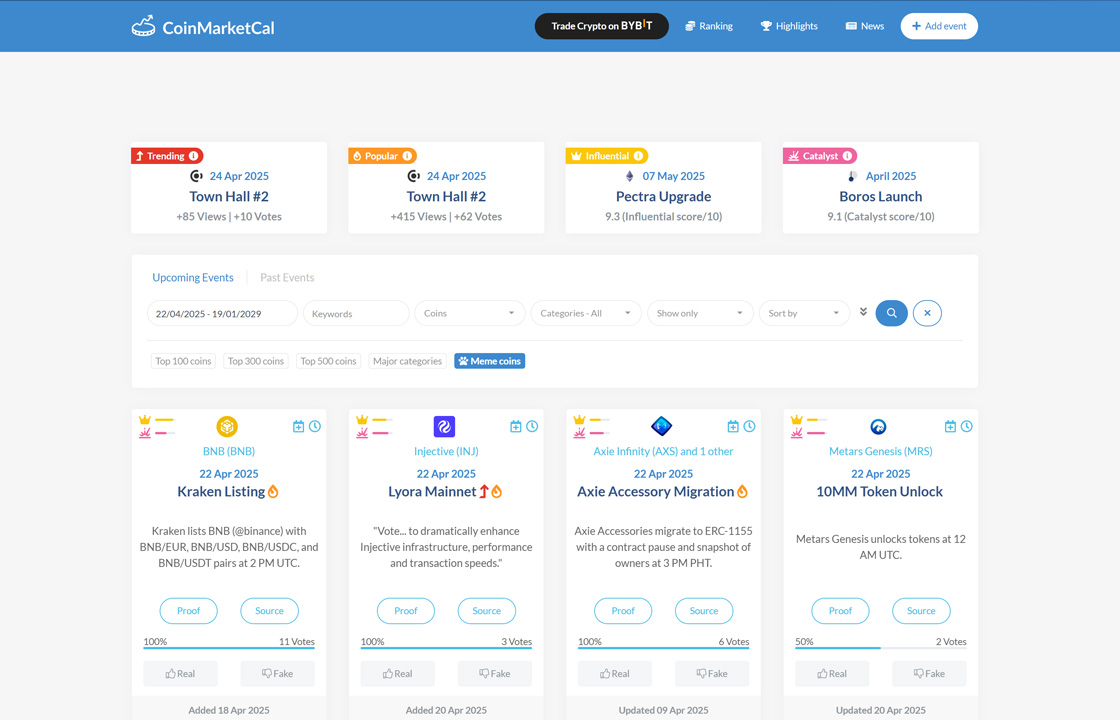Open Ranking in the top navigation
Screen dimensions: 1120x720
[x=709, y=26]
